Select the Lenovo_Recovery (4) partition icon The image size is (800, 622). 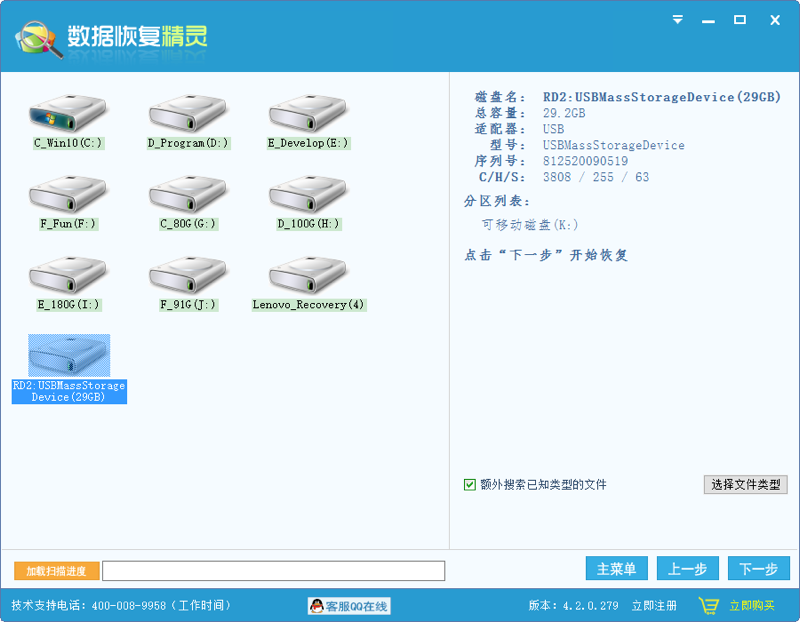click(x=308, y=275)
